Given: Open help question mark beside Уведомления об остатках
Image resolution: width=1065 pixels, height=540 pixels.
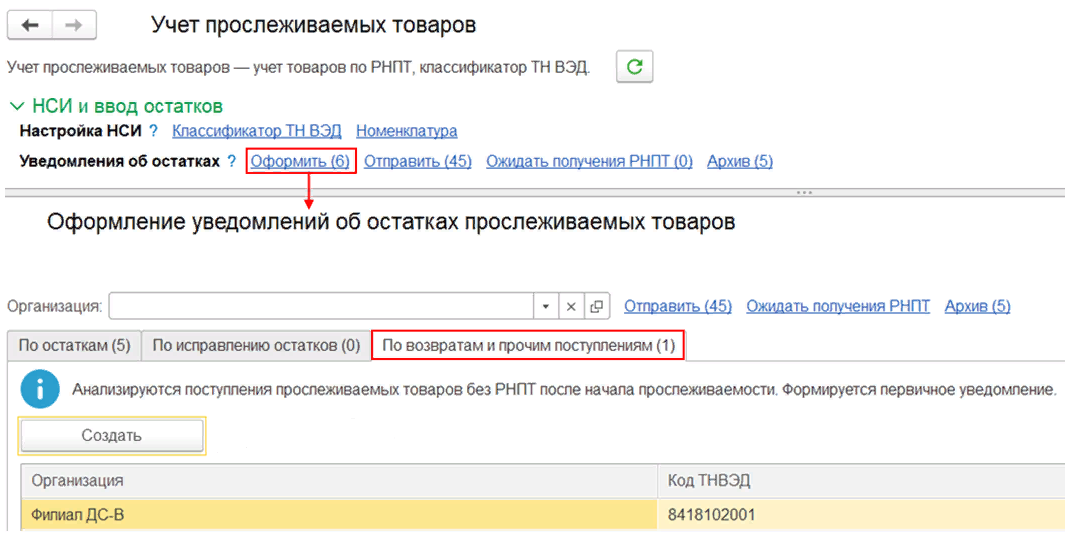Looking at the screenshot, I should pyautogui.click(x=231, y=161).
